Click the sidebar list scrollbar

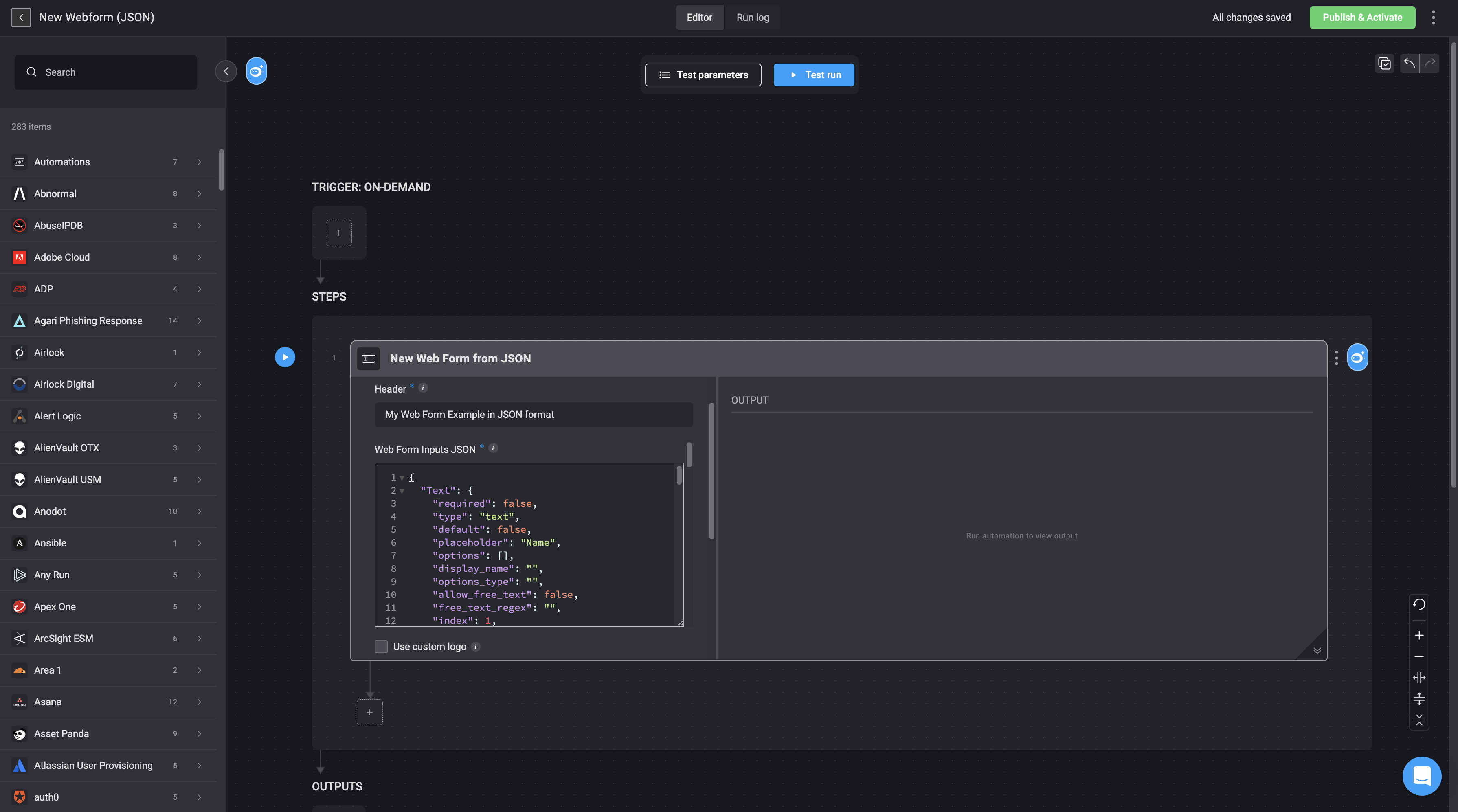[221, 170]
